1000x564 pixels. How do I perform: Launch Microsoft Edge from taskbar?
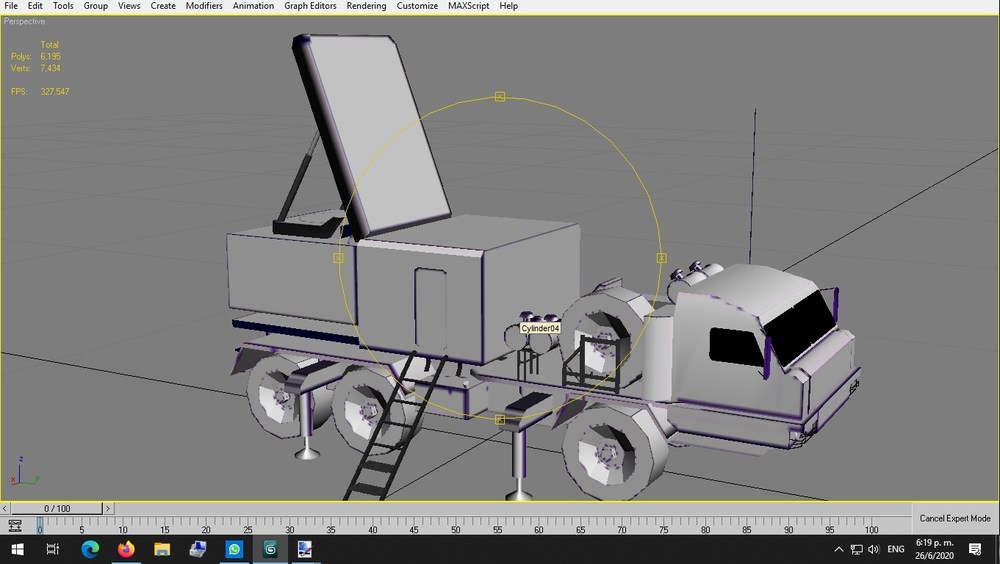pyautogui.click(x=90, y=549)
